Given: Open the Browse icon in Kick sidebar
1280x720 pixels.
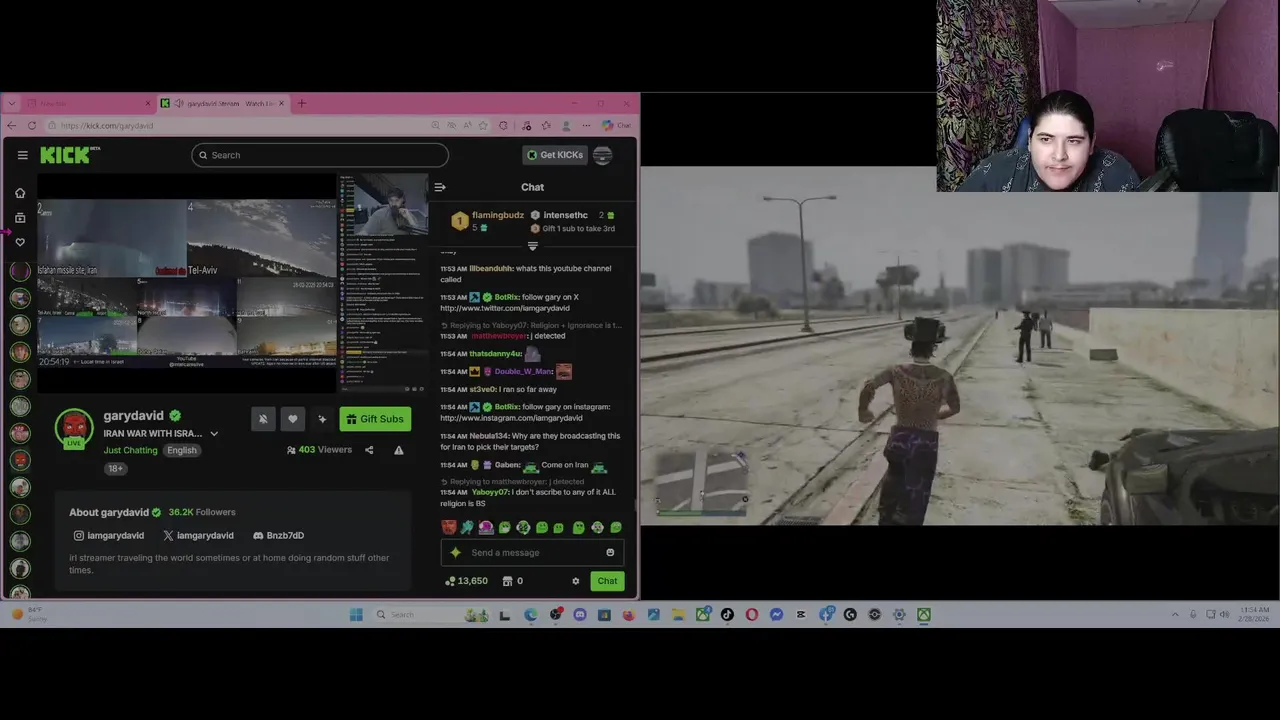Looking at the screenshot, I should pyautogui.click(x=20, y=217).
